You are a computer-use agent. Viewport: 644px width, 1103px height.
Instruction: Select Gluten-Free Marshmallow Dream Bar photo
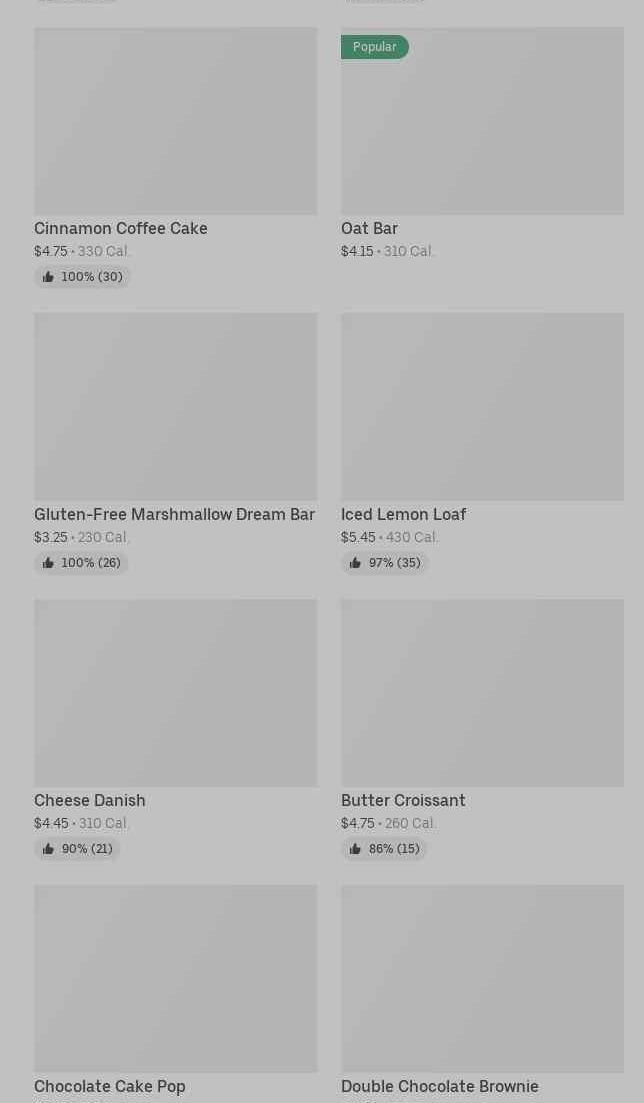tap(175, 406)
